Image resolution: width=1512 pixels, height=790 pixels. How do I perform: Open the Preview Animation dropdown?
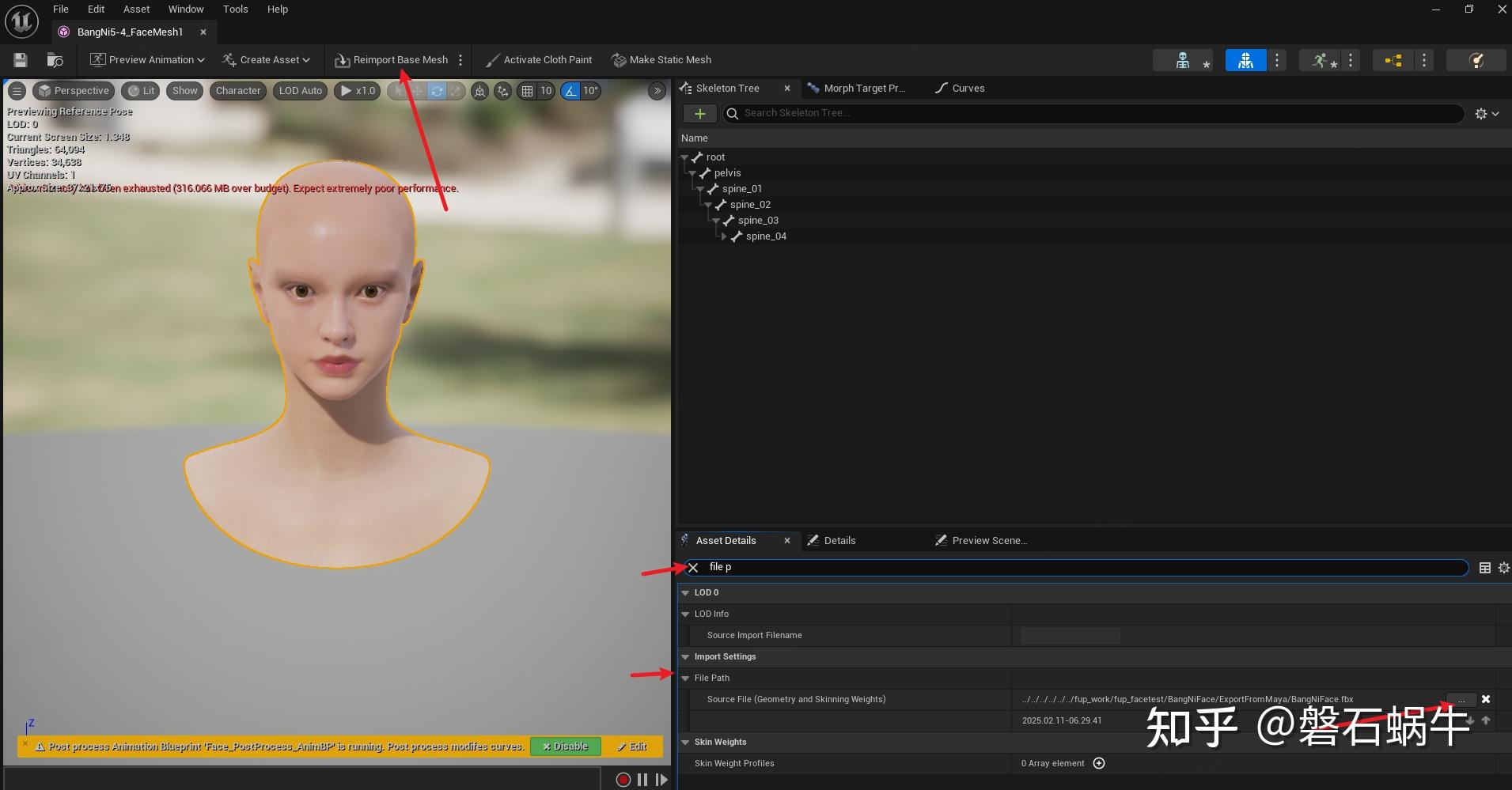(x=147, y=60)
